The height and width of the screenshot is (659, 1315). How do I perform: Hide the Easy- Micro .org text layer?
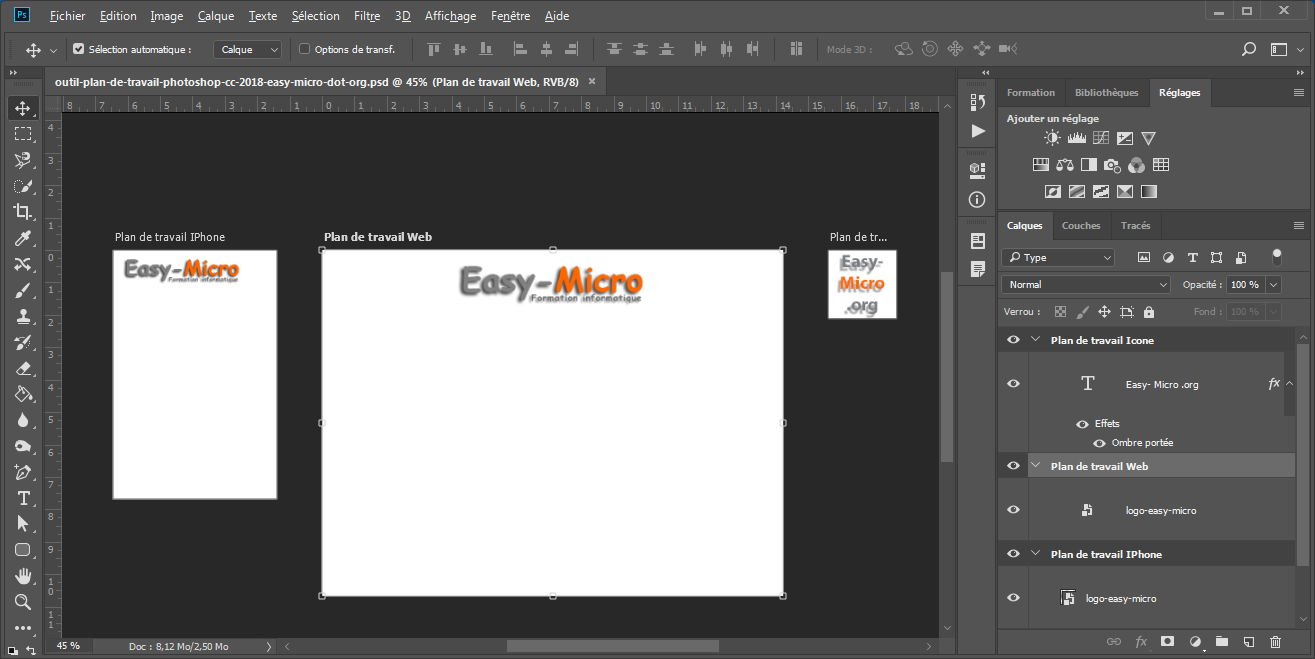(1013, 384)
